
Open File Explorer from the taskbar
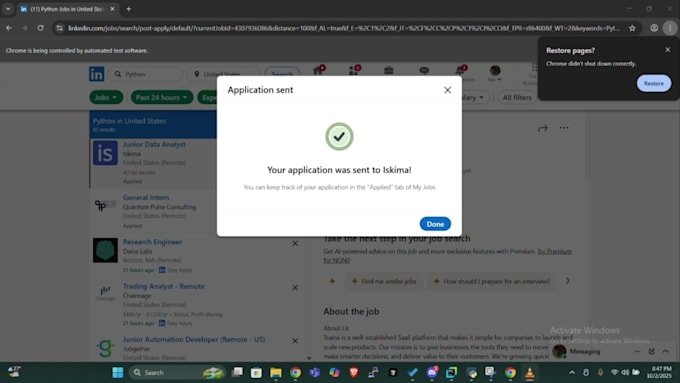[x=276, y=373]
